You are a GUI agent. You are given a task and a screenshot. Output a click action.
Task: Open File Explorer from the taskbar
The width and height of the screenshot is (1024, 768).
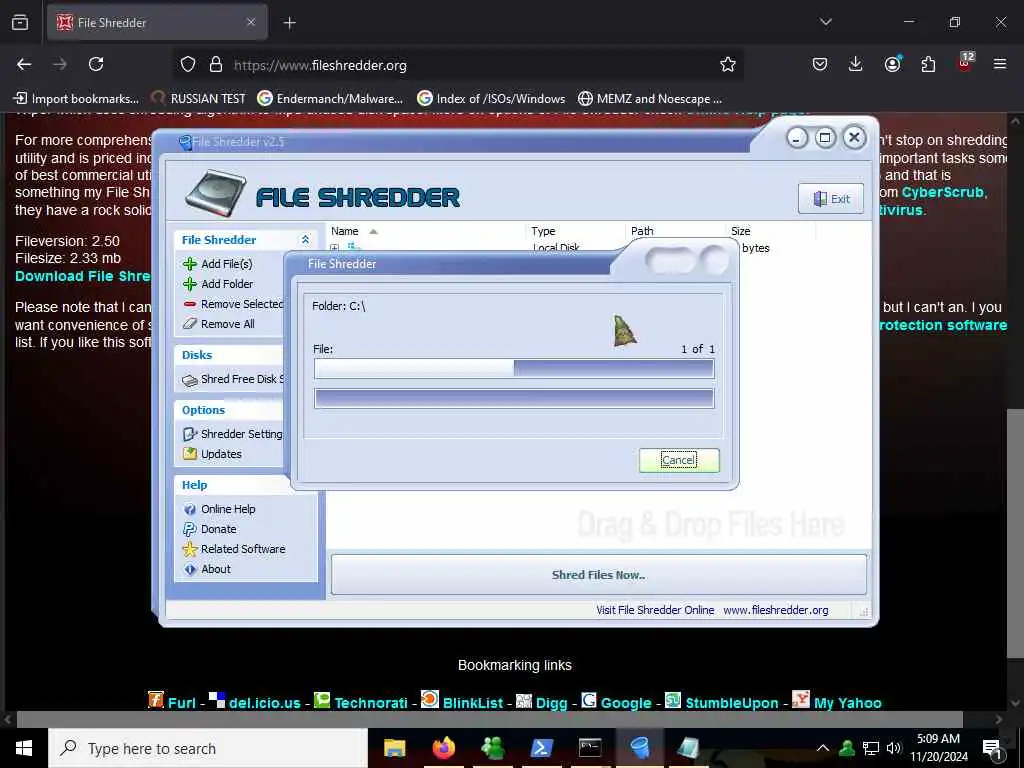click(x=394, y=748)
